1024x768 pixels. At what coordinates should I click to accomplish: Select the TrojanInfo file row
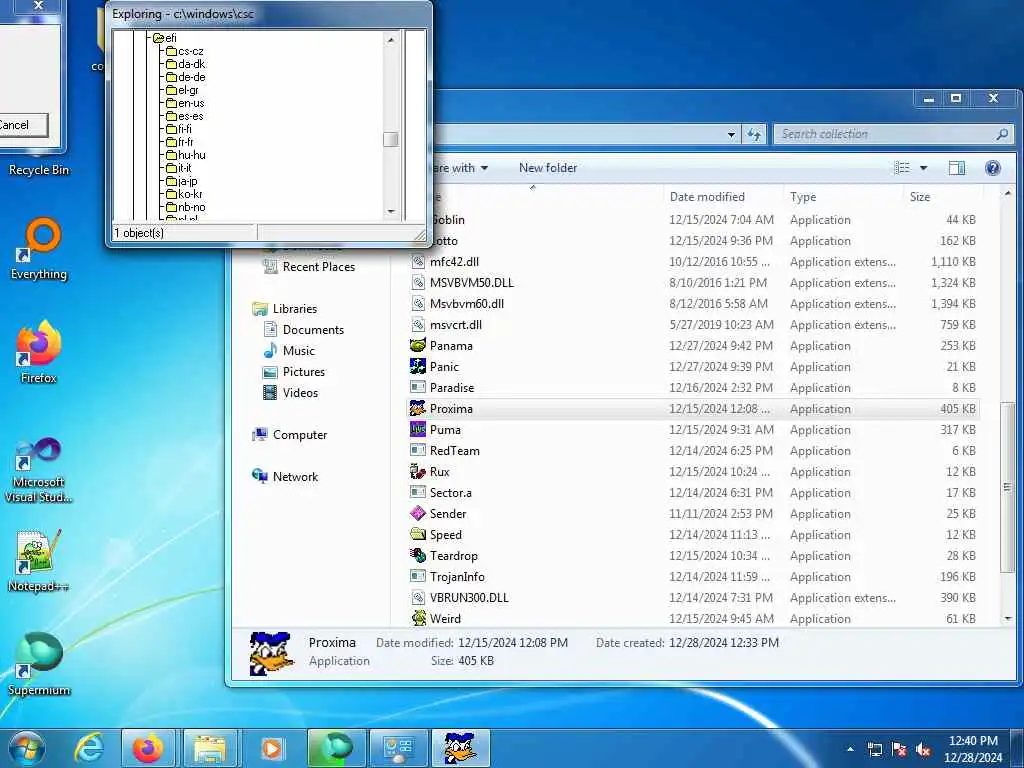pos(693,576)
